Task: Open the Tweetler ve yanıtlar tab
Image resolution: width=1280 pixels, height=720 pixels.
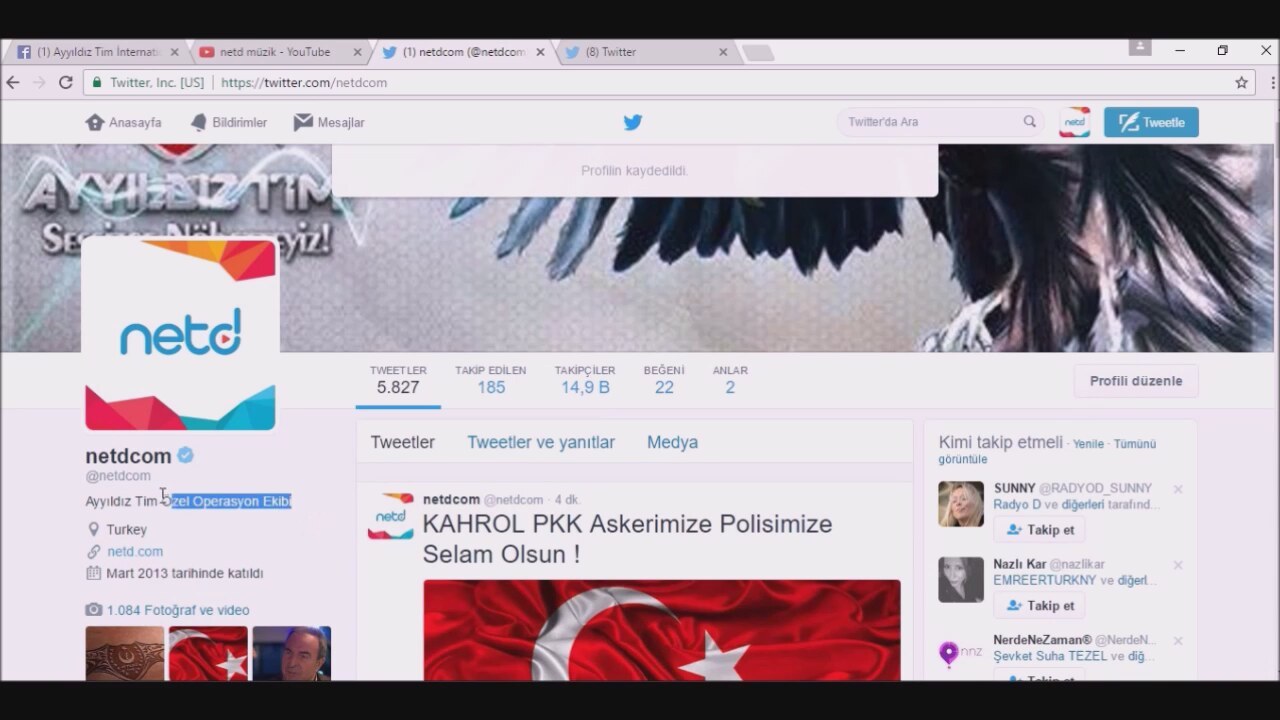Action: click(x=541, y=442)
